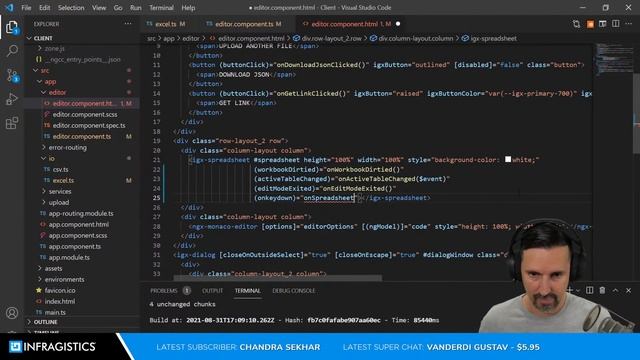This screenshot has width=640, height=360.
Task: Open editor more actions ellipsis
Action: click(629, 24)
